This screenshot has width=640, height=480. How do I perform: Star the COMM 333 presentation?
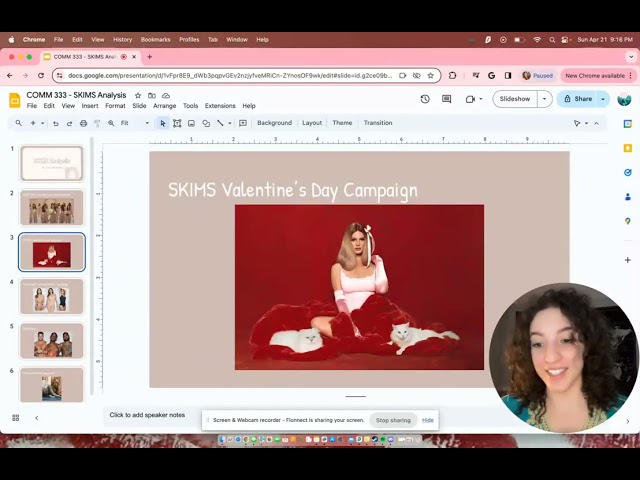138,96
